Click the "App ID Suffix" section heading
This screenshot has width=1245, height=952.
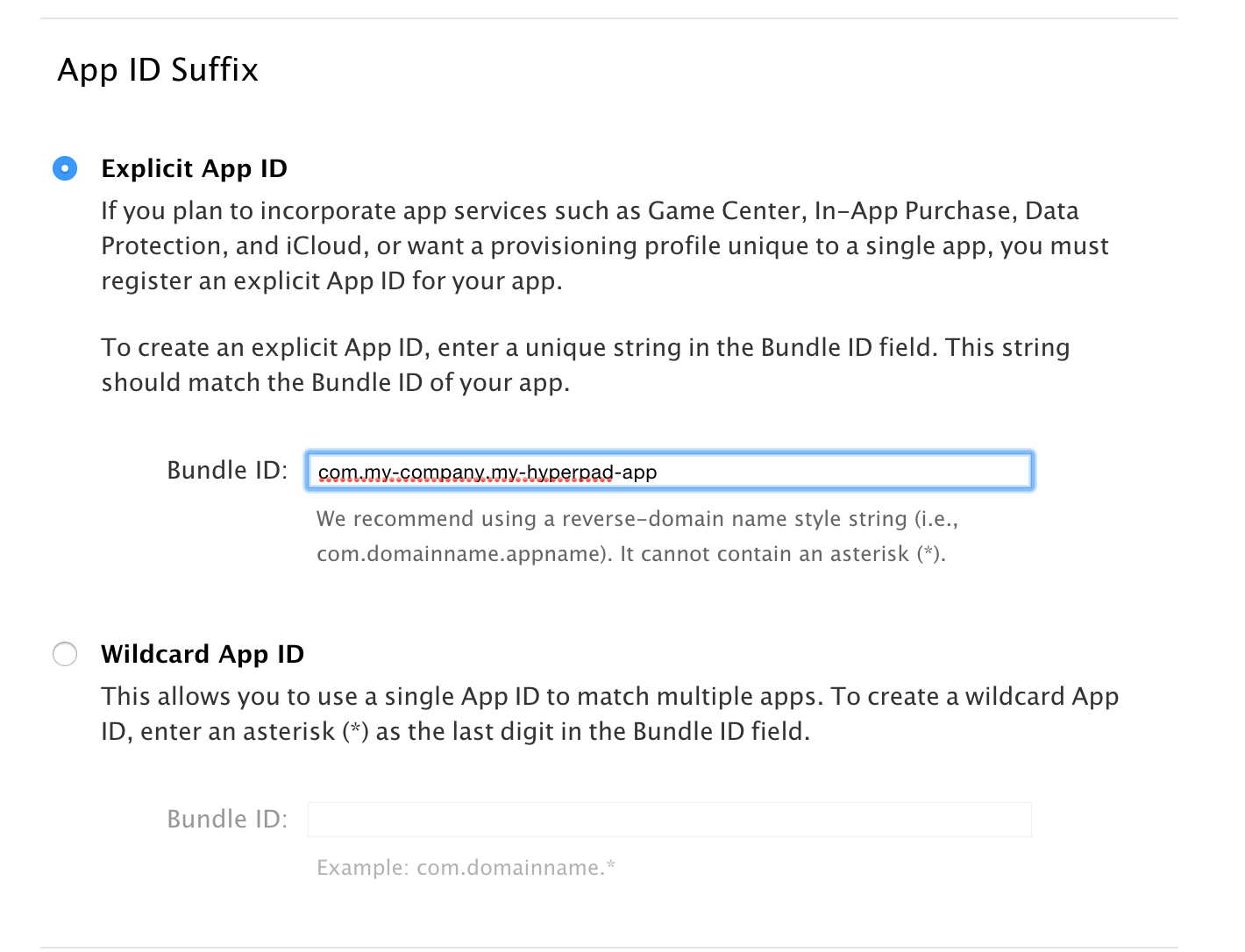click(x=158, y=70)
